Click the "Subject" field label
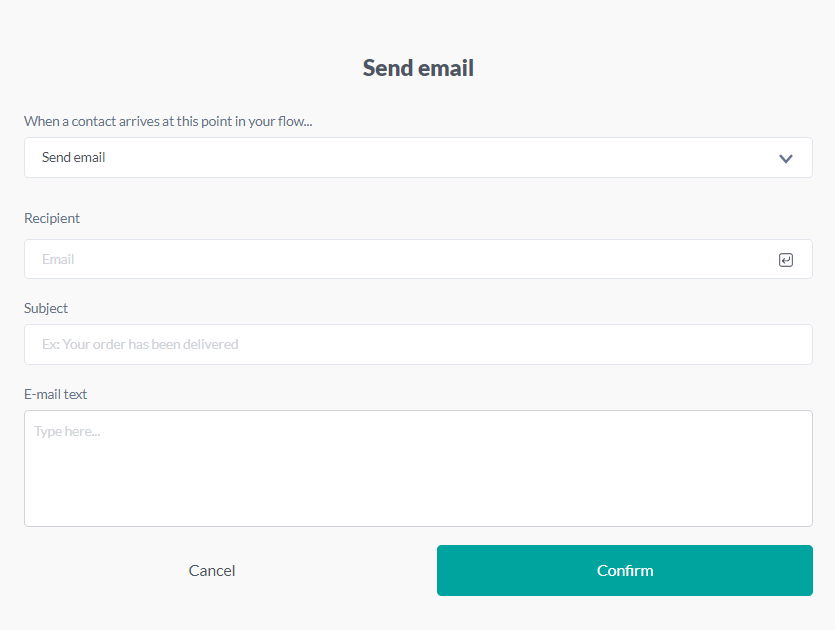Viewport: 835px width, 630px height. tap(46, 308)
